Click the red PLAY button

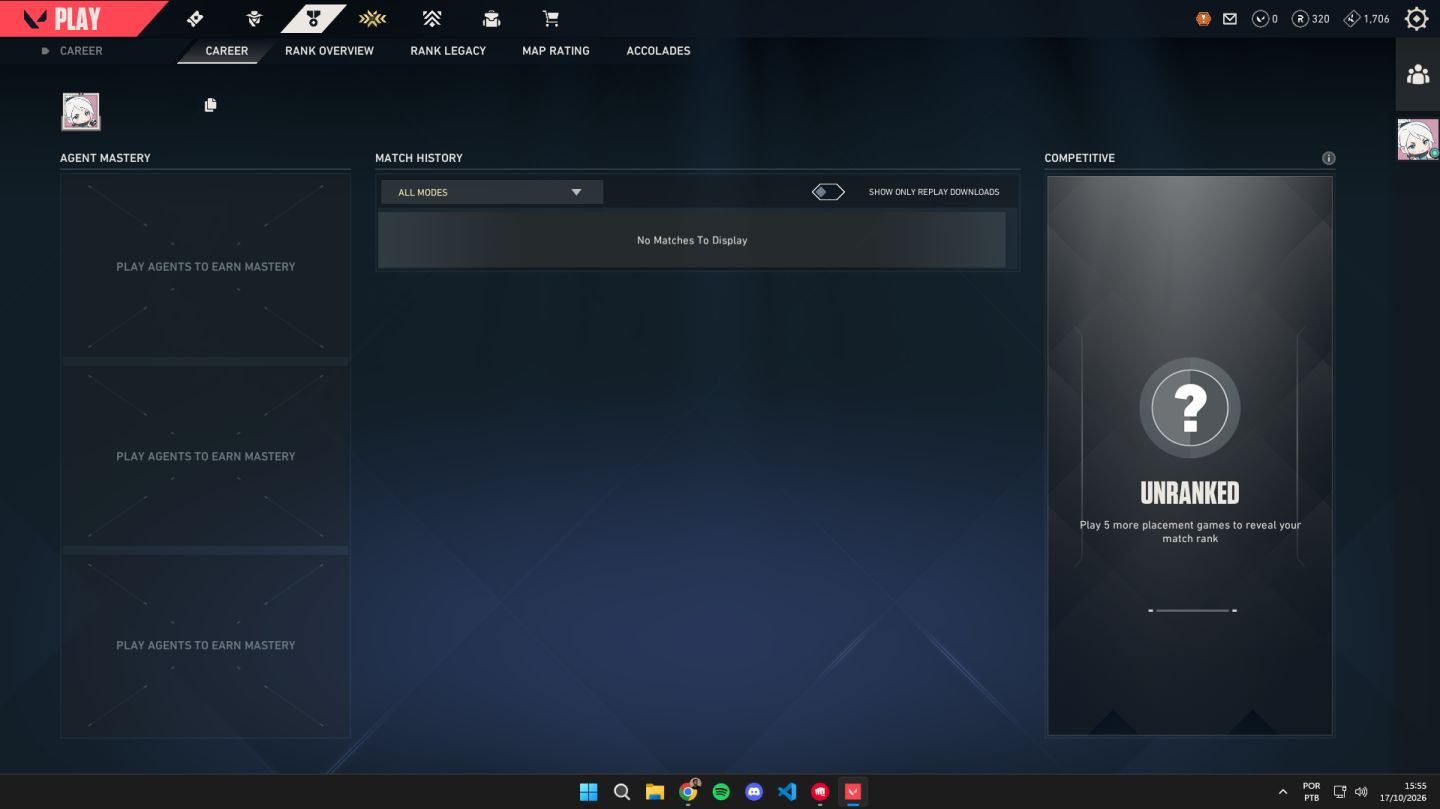point(78,18)
